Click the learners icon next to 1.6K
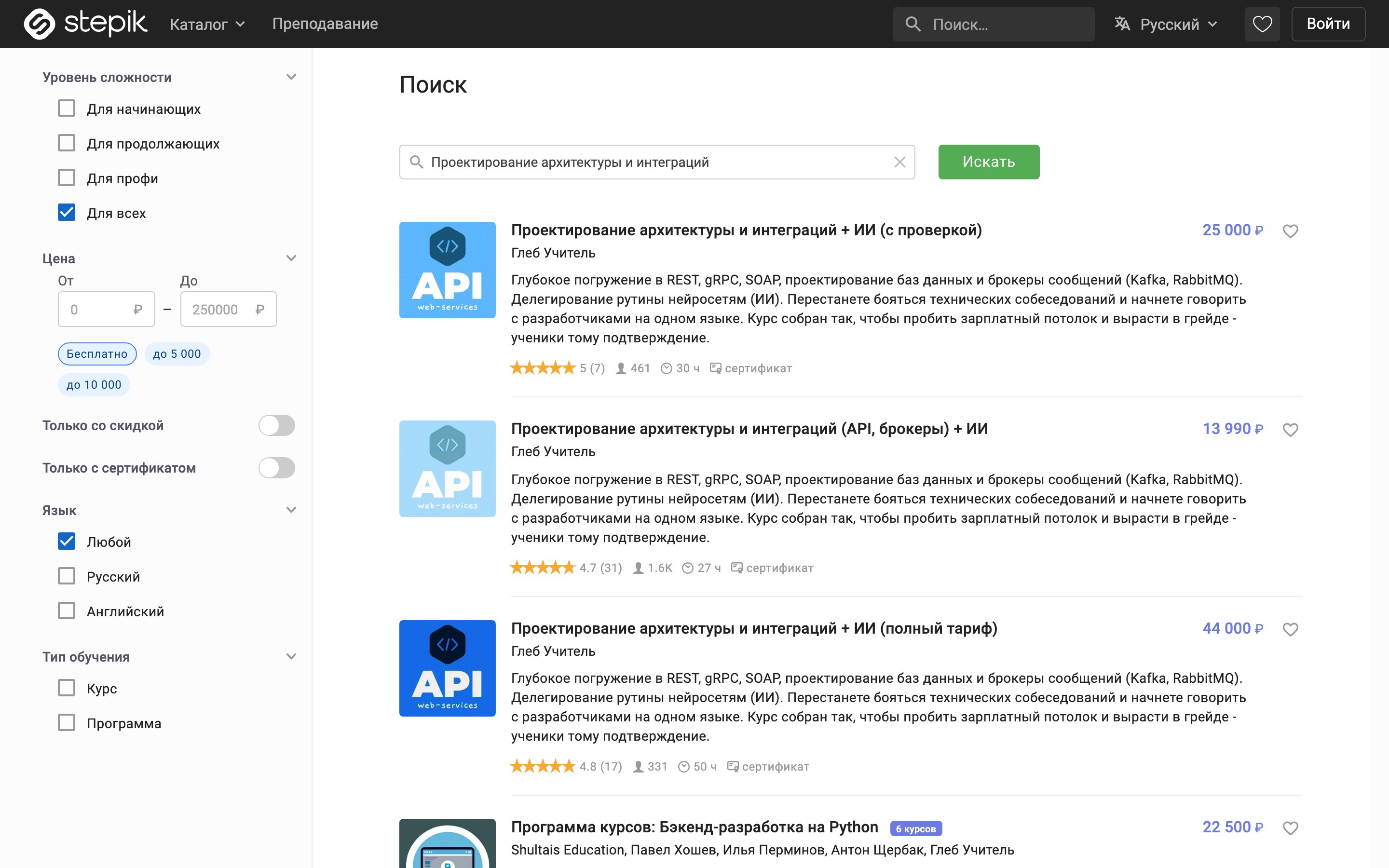 point(638,569)
